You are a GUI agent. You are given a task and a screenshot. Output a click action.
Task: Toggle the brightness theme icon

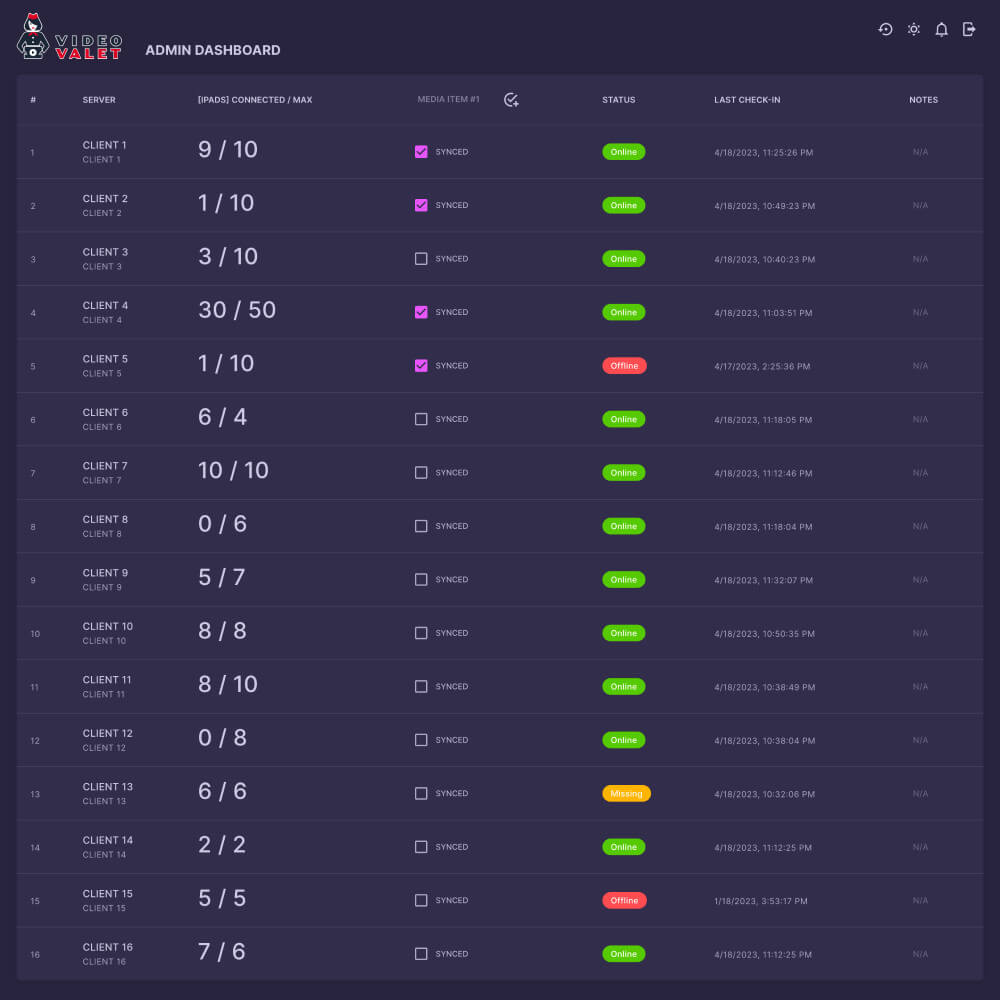coord(913,29)
